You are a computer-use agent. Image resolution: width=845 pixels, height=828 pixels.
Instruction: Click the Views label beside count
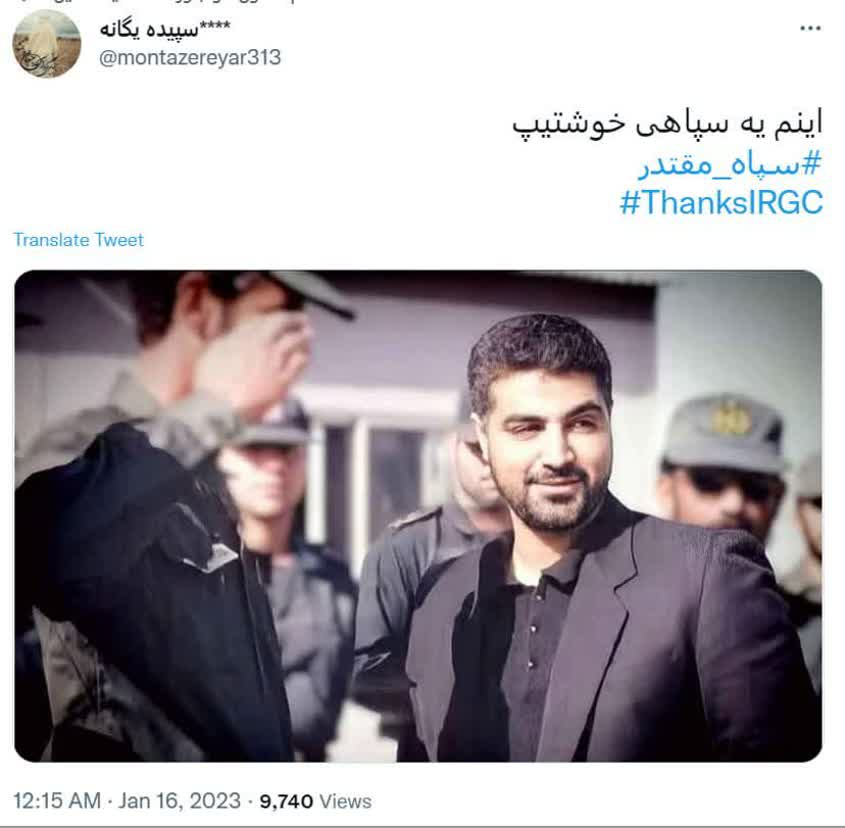point(345,801)
